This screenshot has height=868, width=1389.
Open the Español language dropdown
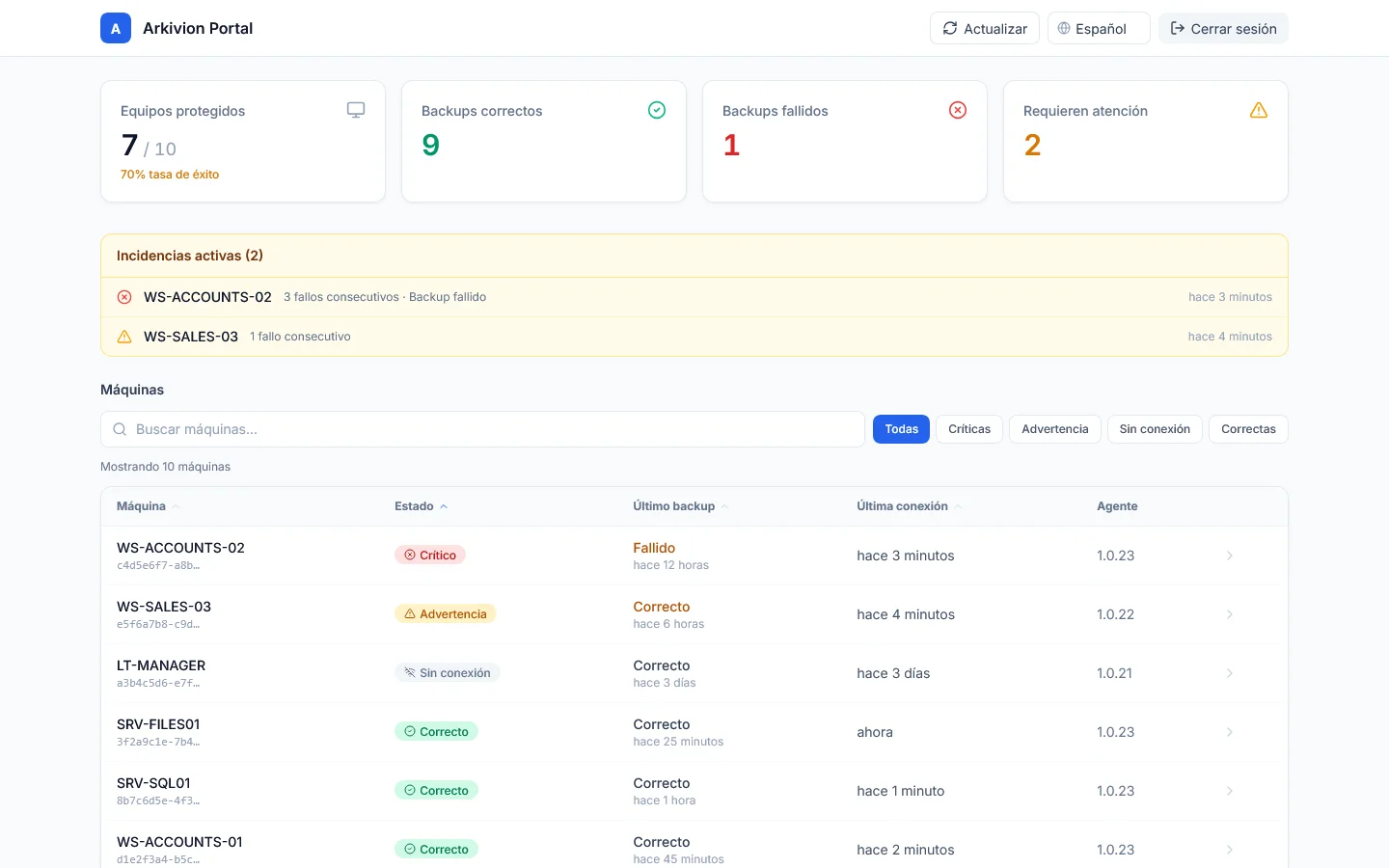(x=1099, y=28)
